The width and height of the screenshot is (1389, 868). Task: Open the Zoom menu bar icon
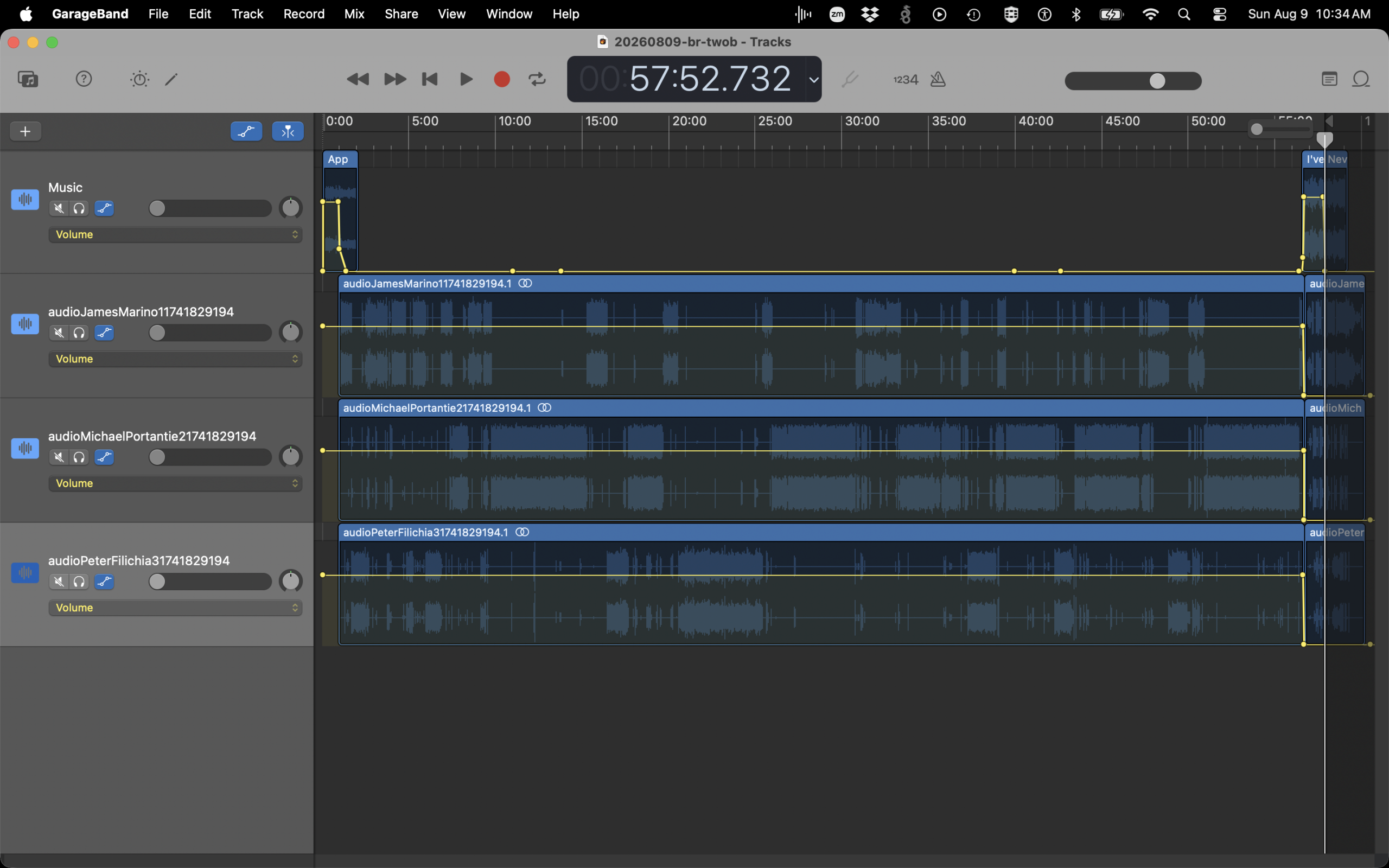pyautogui.click(x=837, y=14)
